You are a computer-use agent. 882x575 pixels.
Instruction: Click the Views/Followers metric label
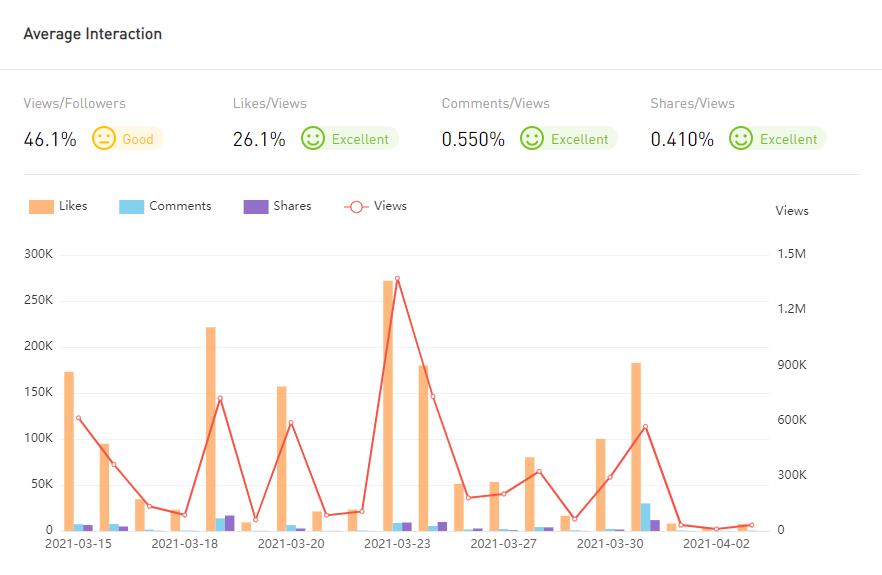click(x=75, y=103)
